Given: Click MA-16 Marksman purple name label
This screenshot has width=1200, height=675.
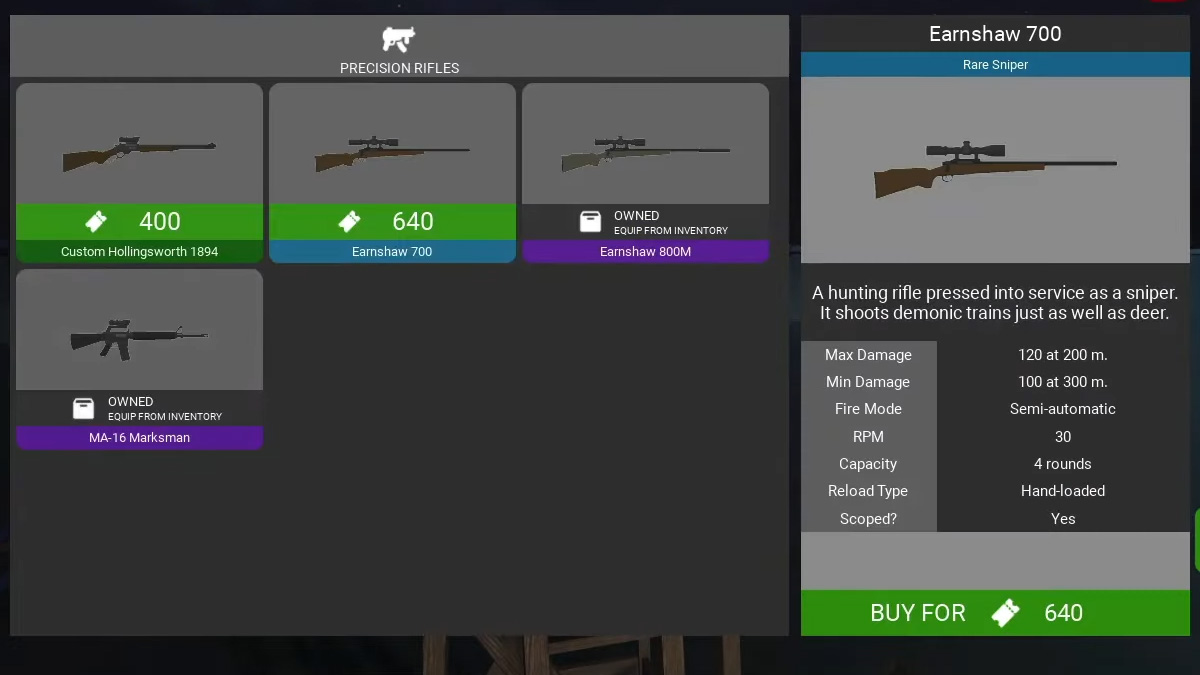Looking at the screenshot, I should pos(140,438).
